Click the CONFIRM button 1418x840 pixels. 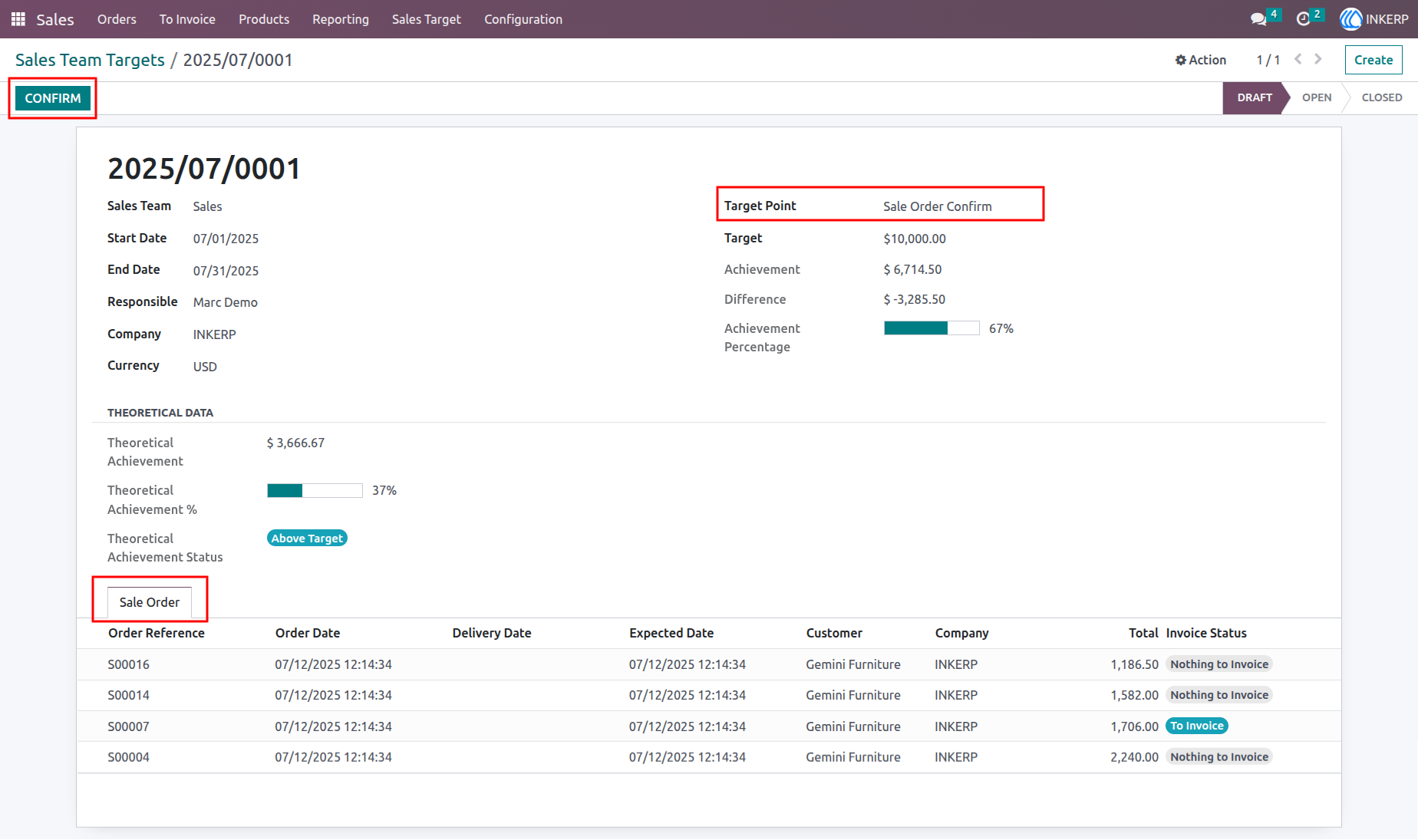click(53, 98)
